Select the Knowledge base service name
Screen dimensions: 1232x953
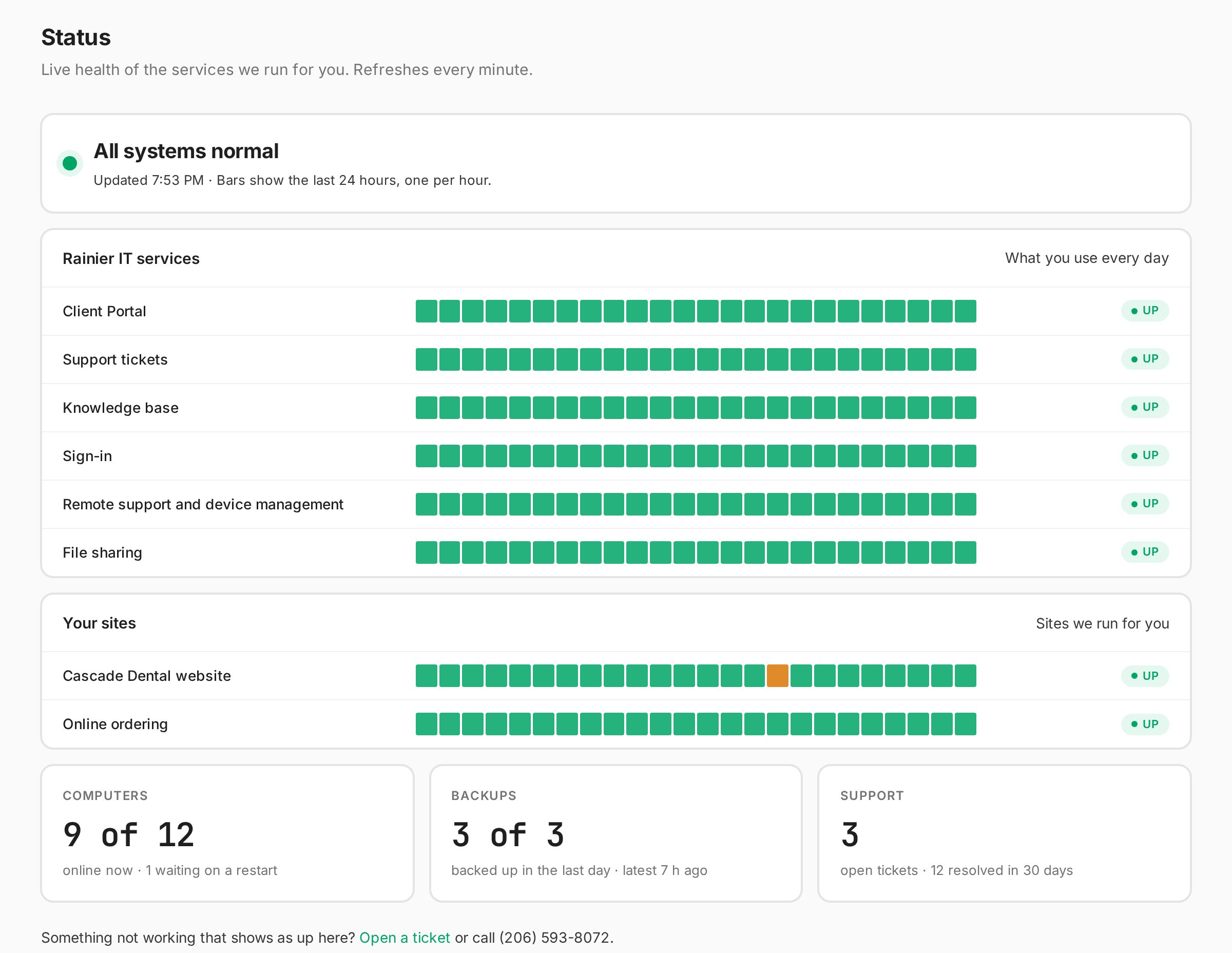pos(121,407)
